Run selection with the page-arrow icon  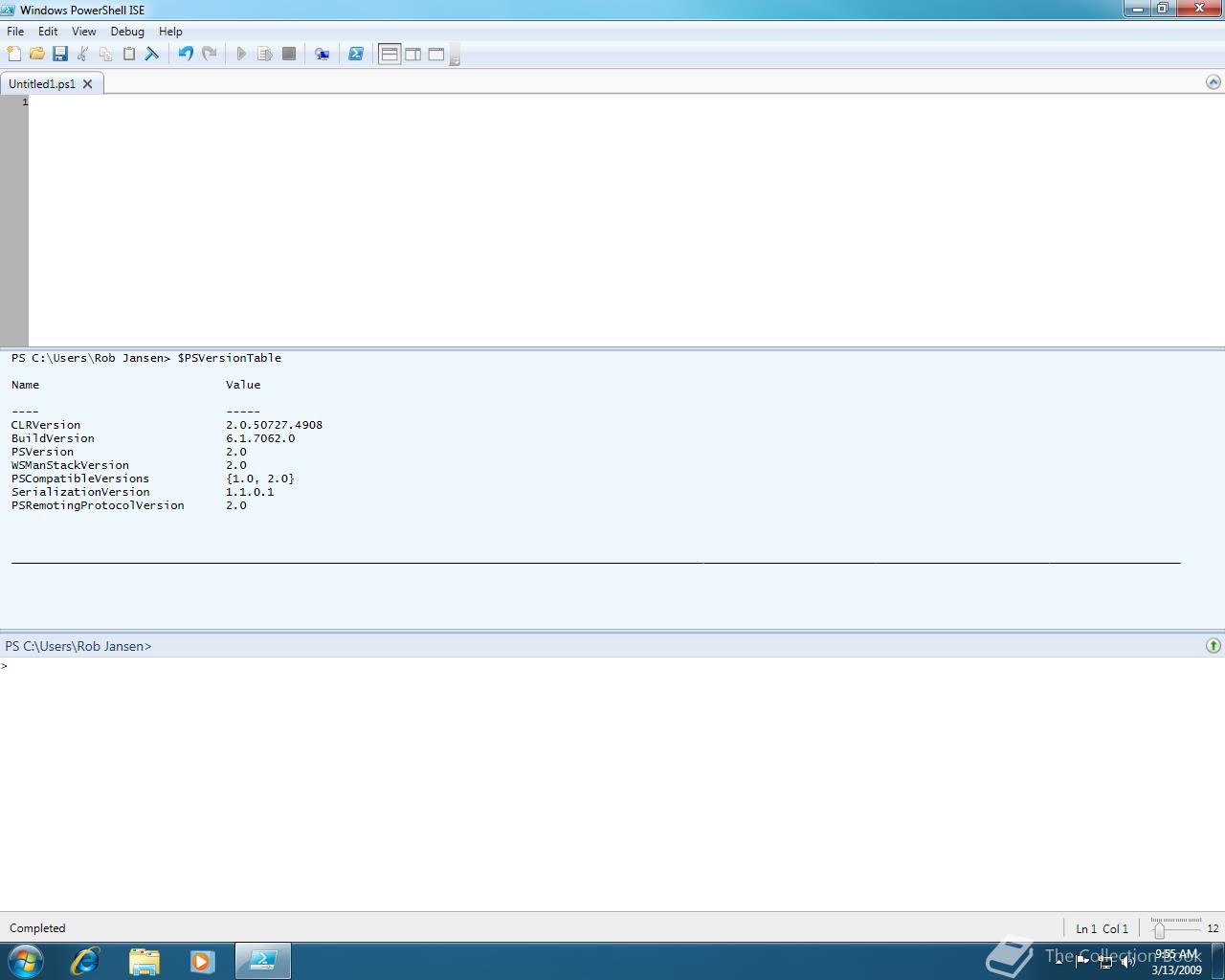(265, 55)
